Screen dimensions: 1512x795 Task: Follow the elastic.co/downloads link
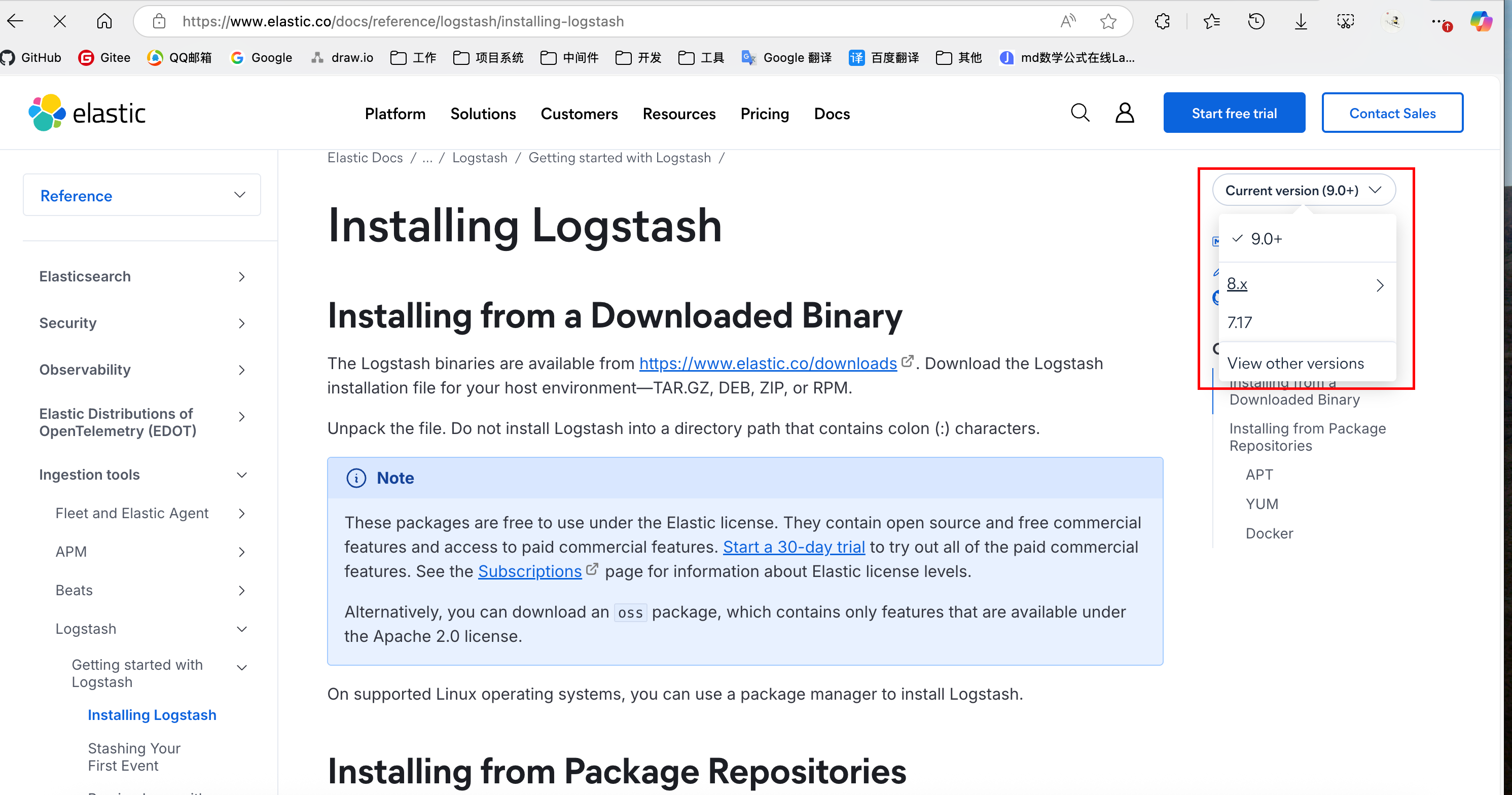tap(768, 364)
